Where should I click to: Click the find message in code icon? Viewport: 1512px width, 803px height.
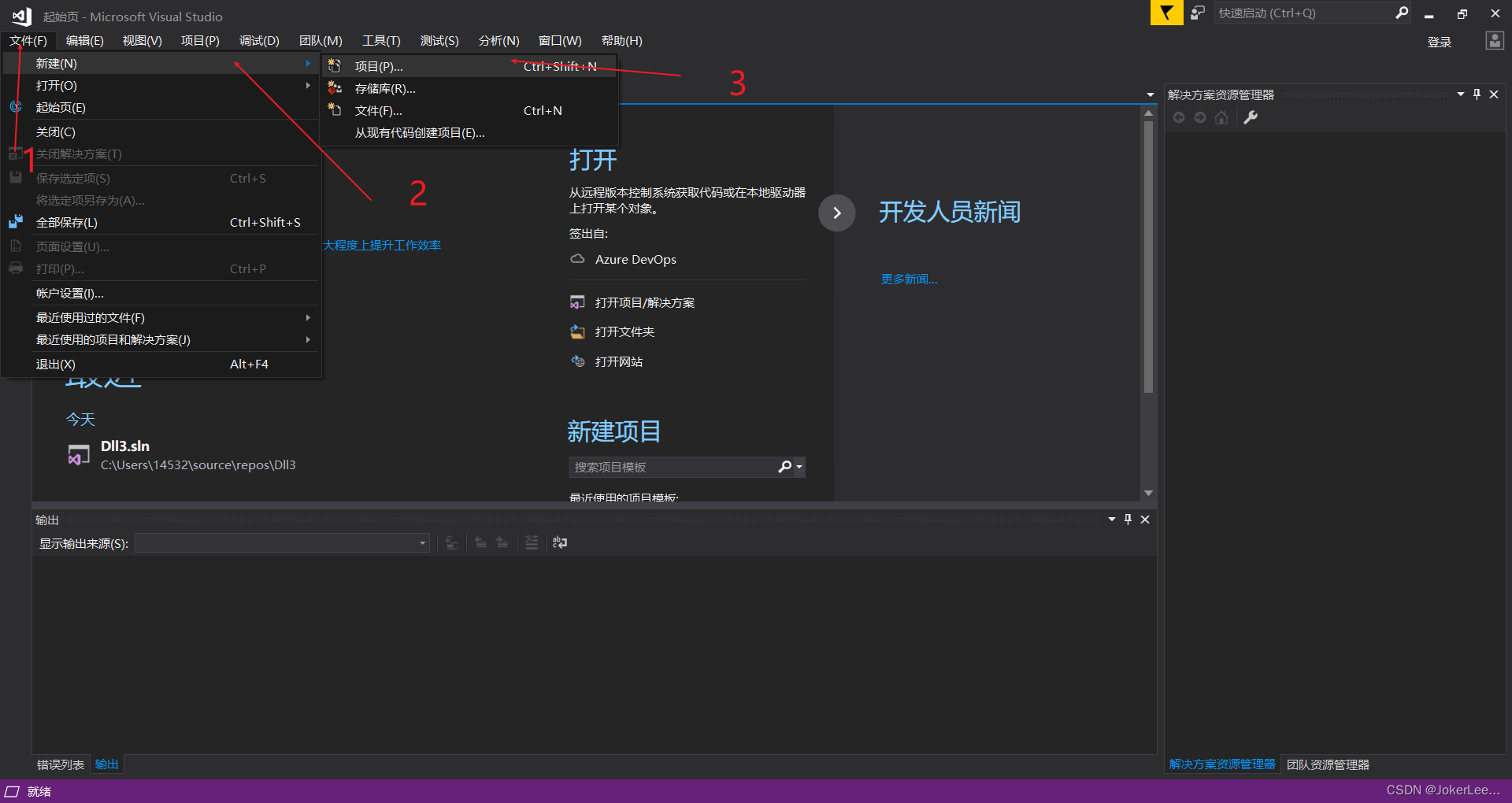451,542
